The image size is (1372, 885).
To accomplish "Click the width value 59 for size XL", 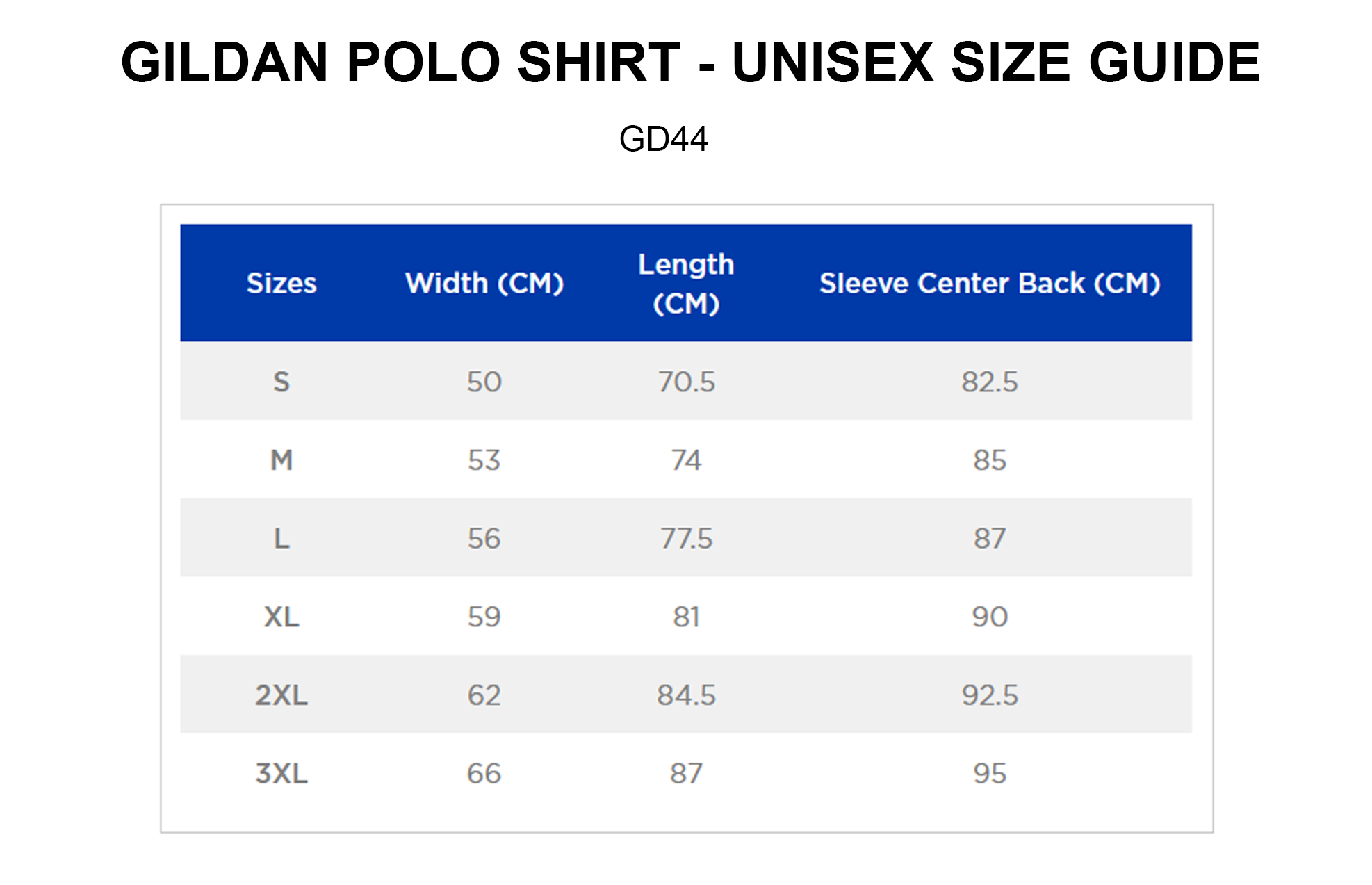I will click(484, 617).
